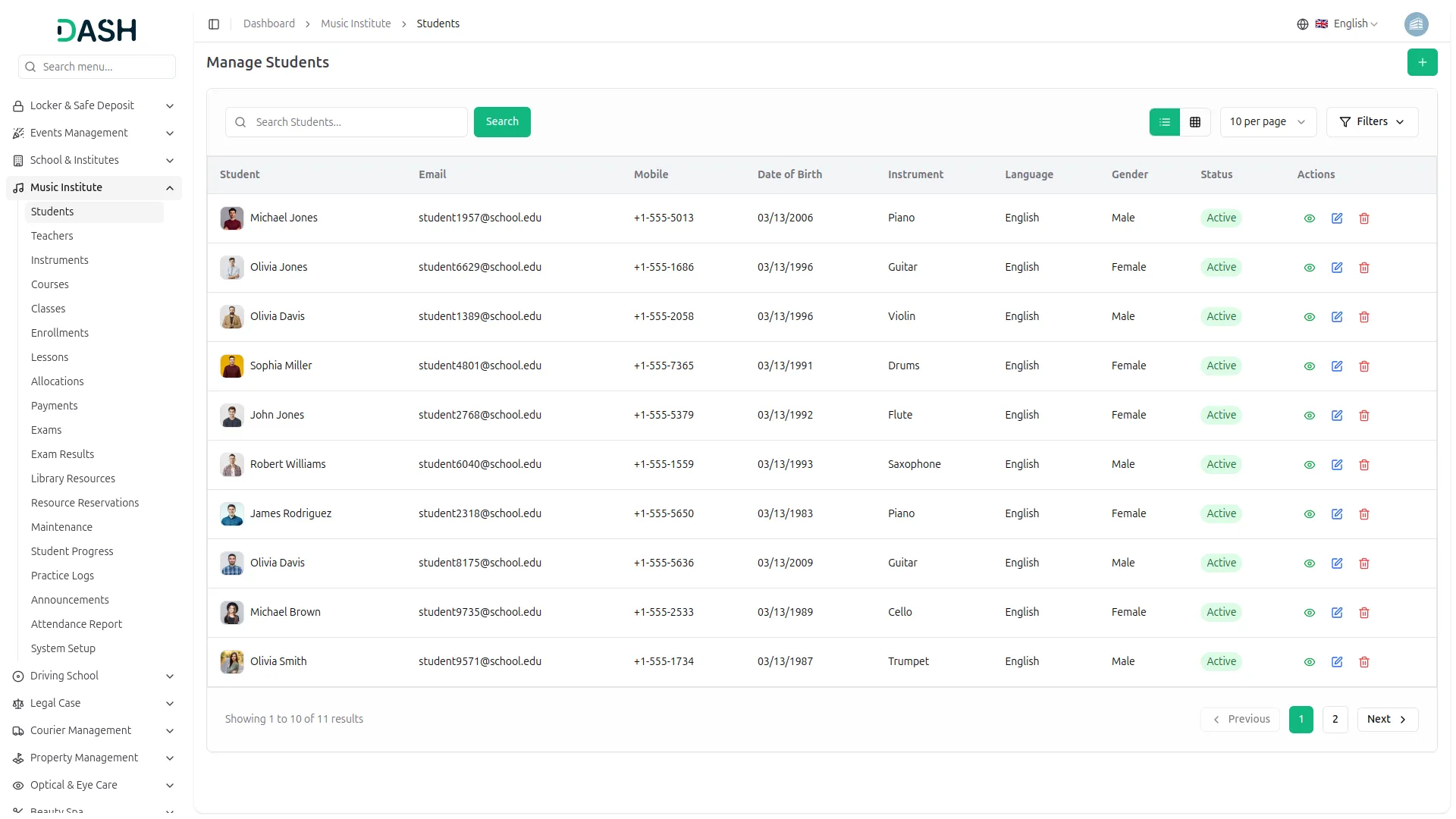Image resolution: width=1456 pixels, height=819 pixels.
Task: Click James Rodriguez's profile thumbnail
Action: pos(232,514)
